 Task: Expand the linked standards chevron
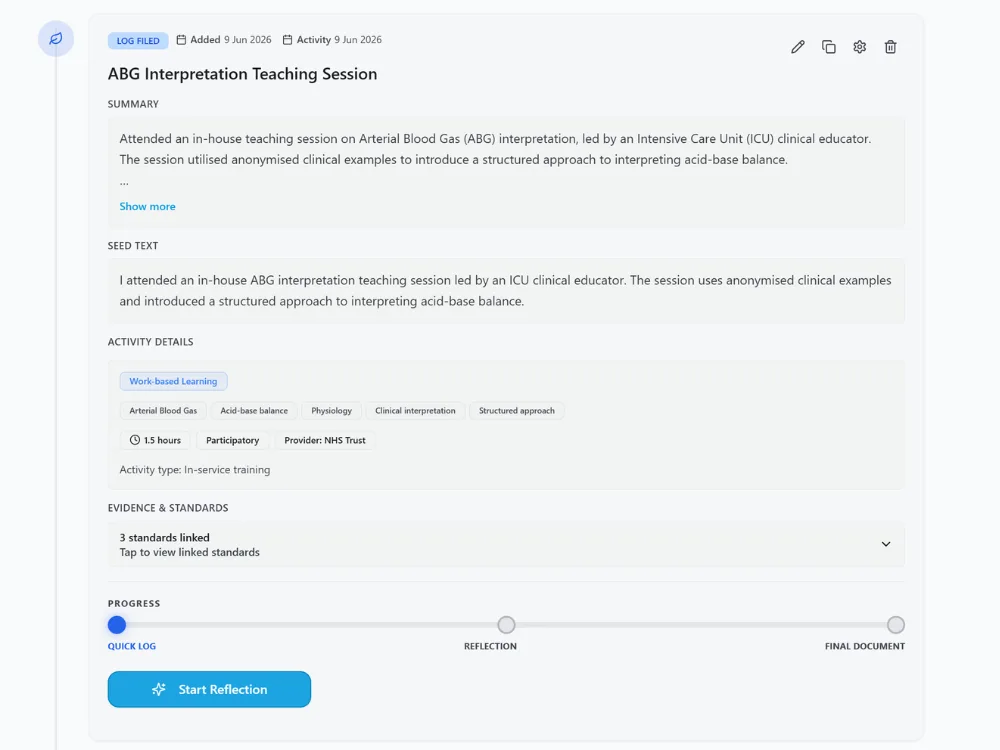pyautogui.click(x=886, y=544)
